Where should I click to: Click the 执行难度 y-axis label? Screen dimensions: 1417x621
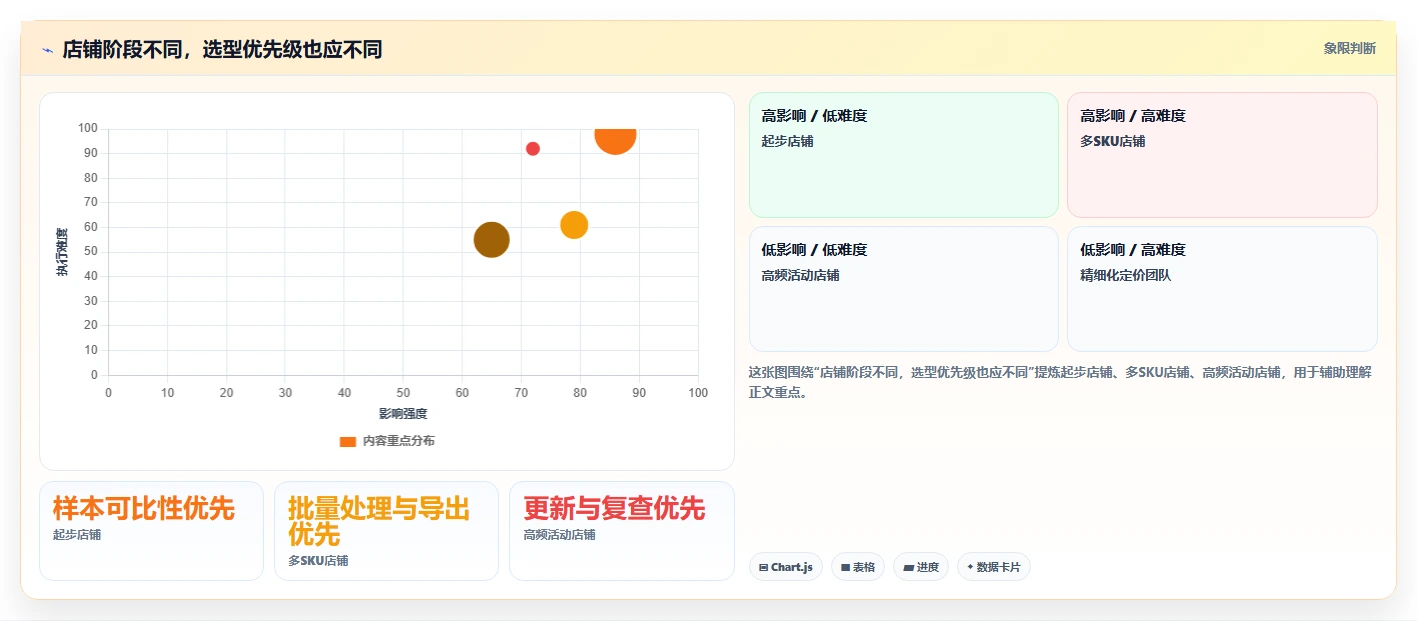[x=62, y=252]
